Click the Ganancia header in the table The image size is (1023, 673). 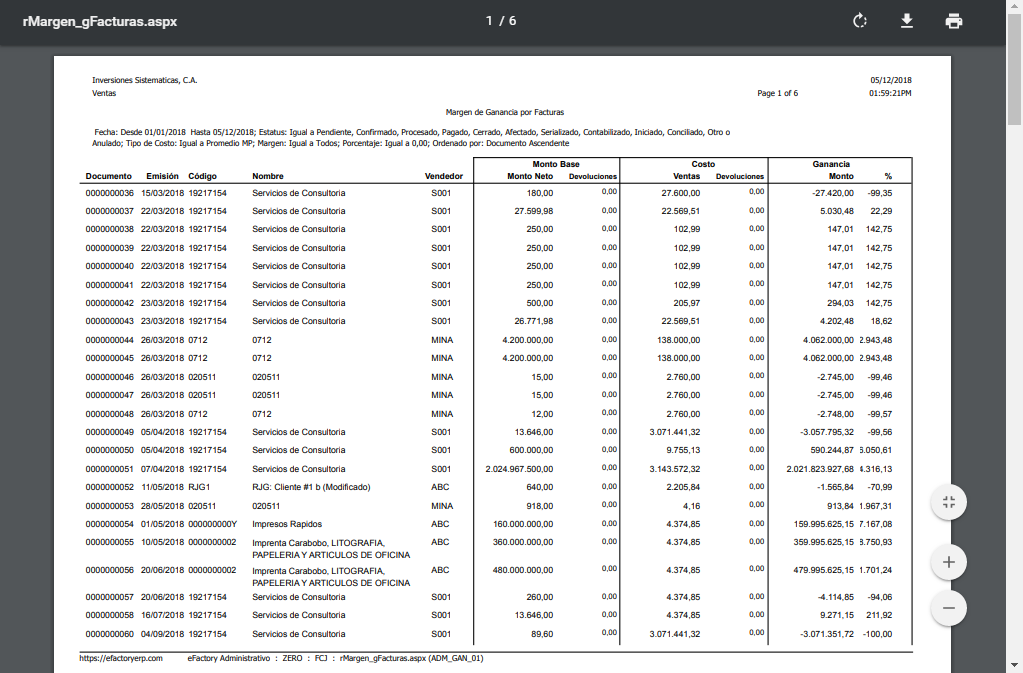831,164
